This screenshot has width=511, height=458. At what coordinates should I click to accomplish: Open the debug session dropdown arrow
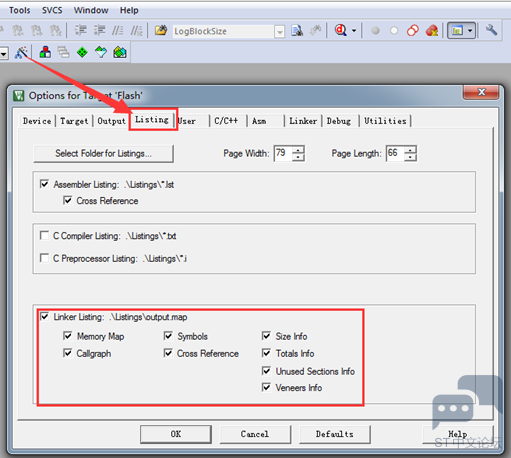coord(354,31)
